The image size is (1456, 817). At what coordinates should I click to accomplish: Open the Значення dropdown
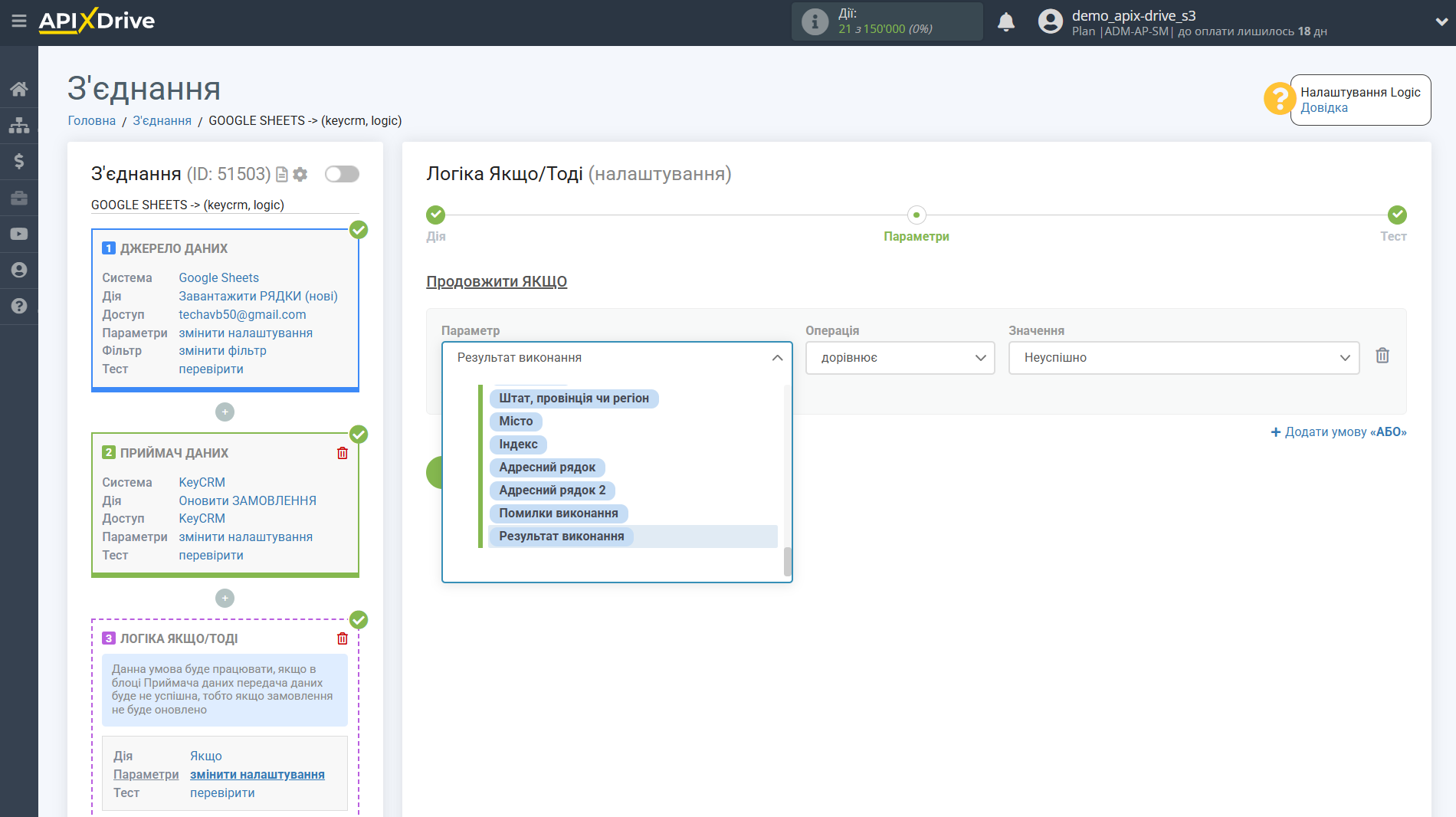[1184, 358]
